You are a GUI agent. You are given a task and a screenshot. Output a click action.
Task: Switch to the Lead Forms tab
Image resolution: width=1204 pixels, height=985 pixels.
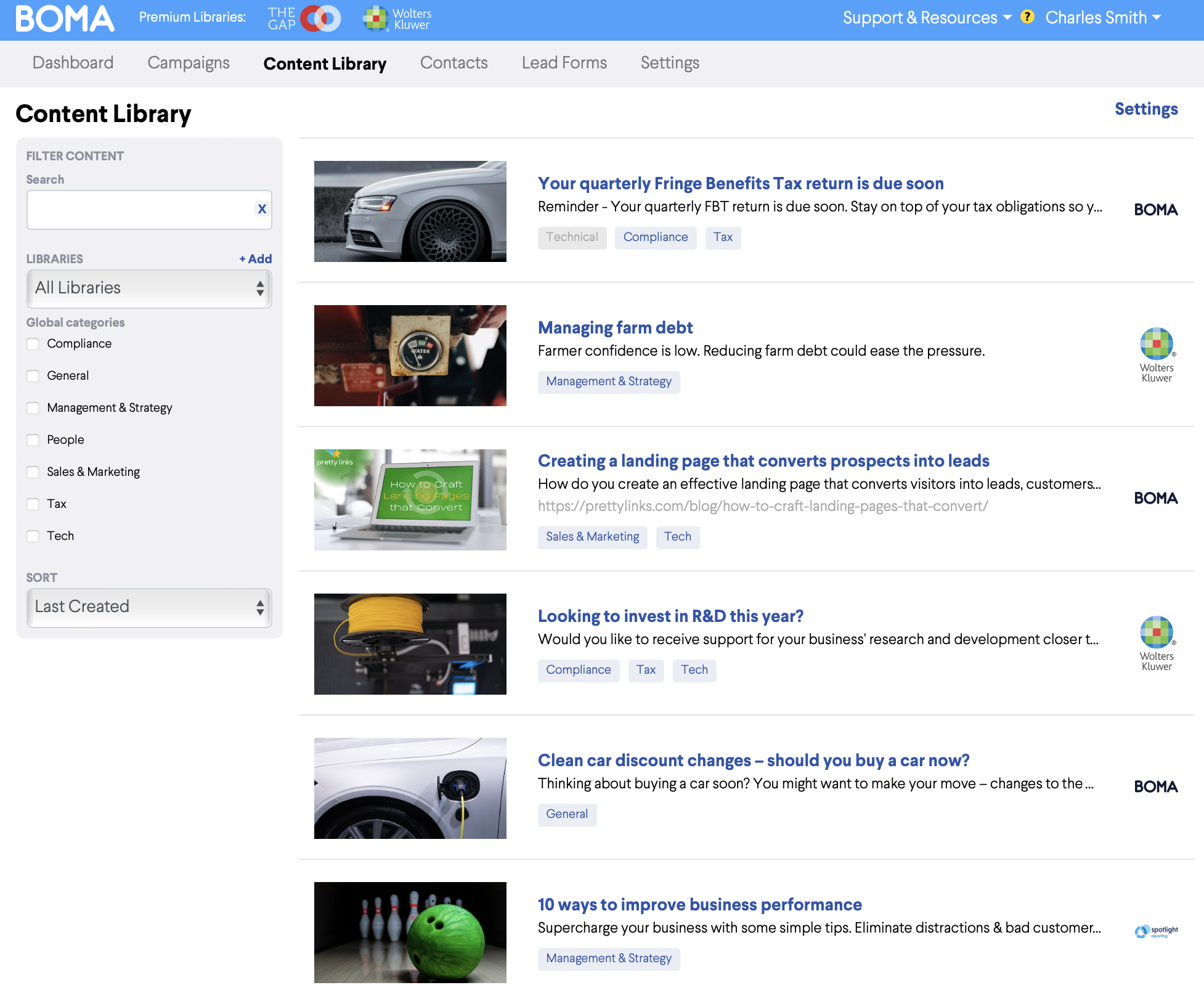(x=564, y=63)
